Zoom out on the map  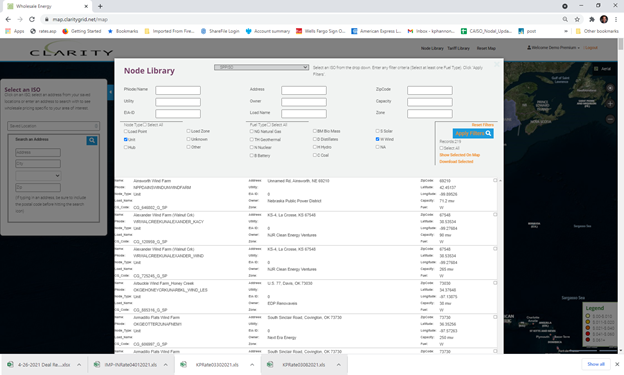click(610, 119)
